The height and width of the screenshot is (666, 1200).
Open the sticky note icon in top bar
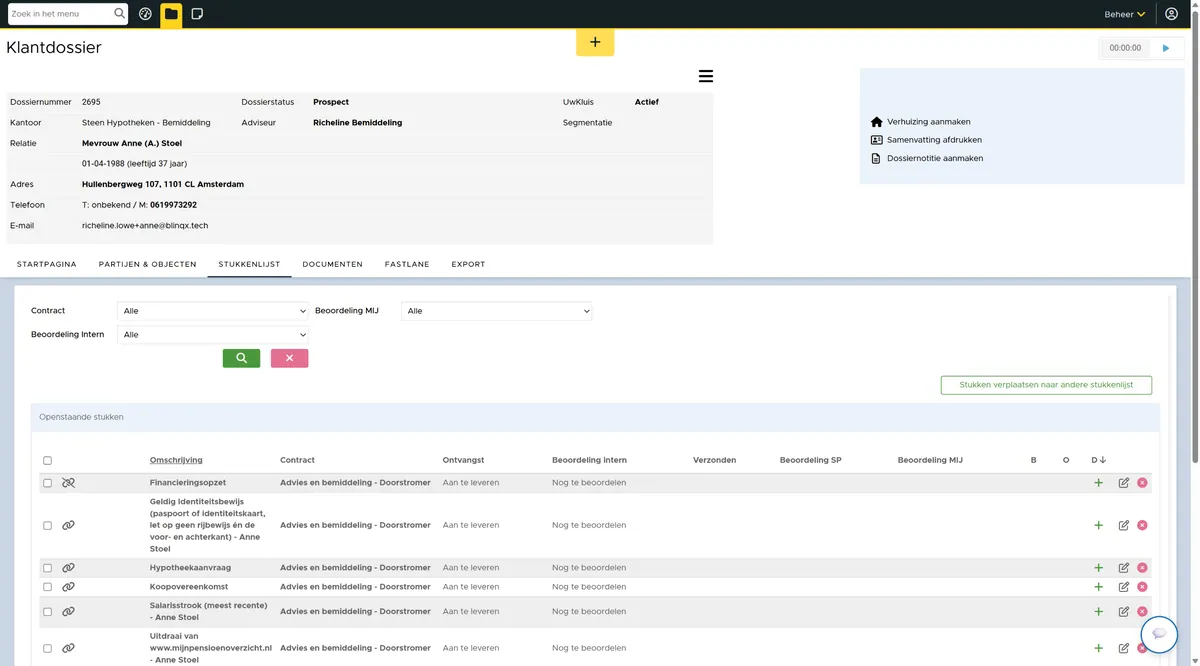click(x=197, y=14)
